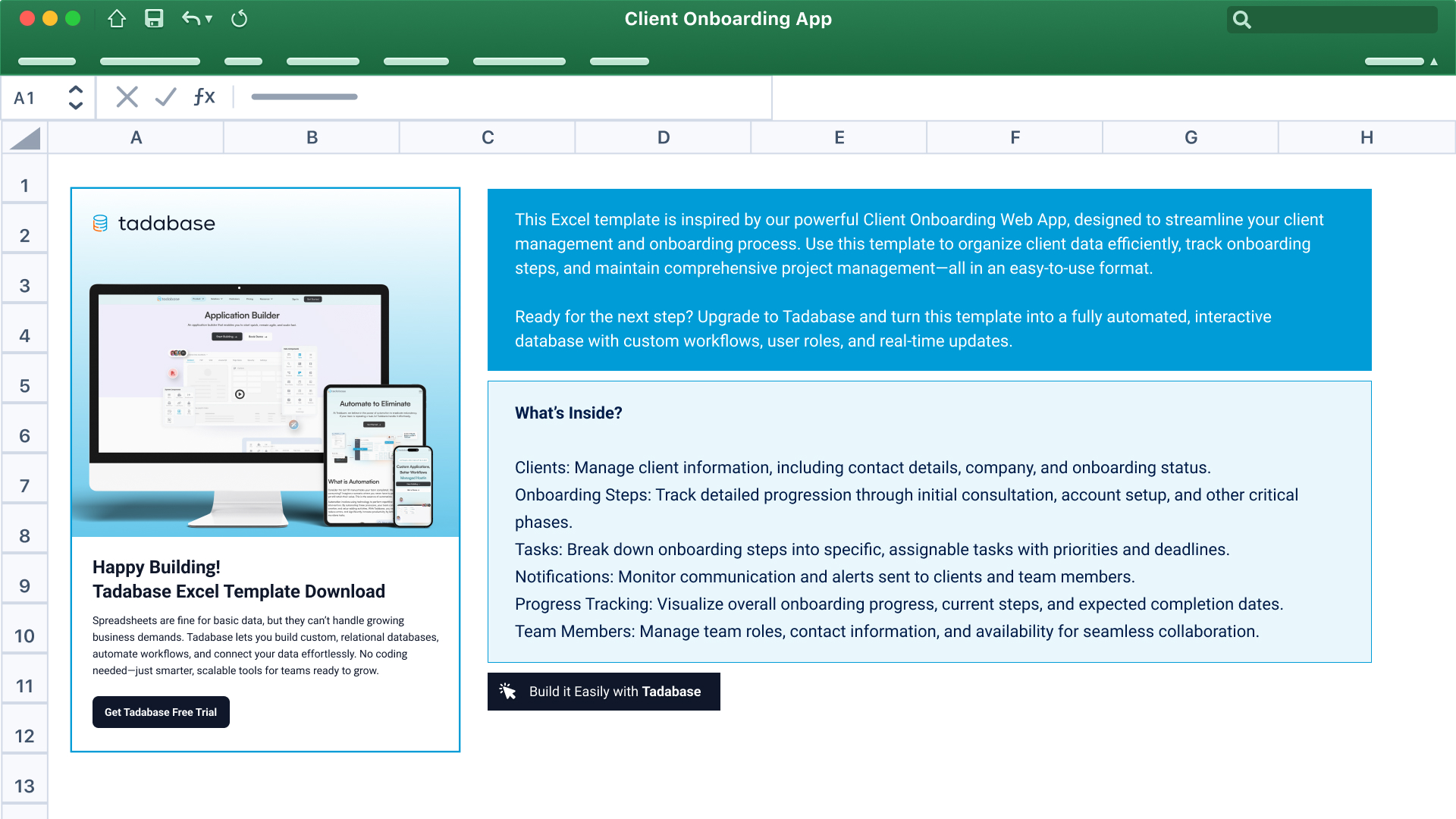Click the last ribbon tab placeholder on left group
Image resolution: width=1456 pixels, height=819 pixels.
(620, 61)
